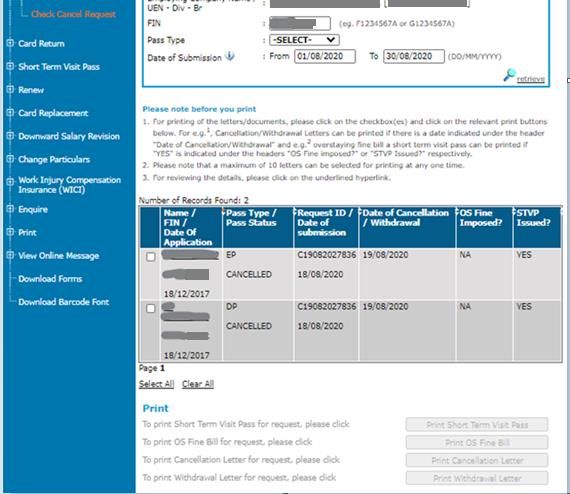Viewport: 570px width, 494px height.
Task: Open Downward Salary Revision menu item
Action: (x=69, y=136)
